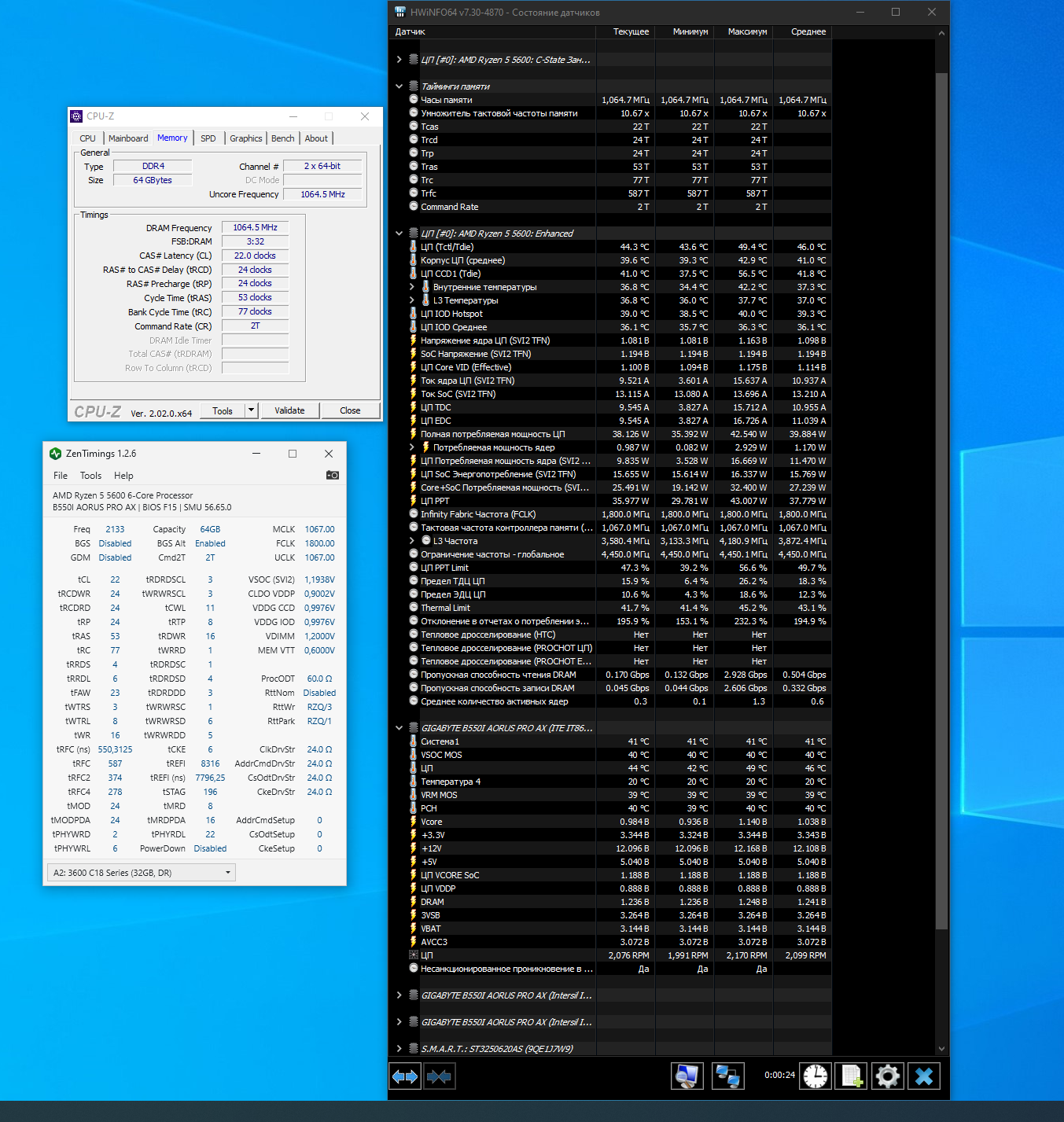Start logging with the sheet-plus icon
This screenshot has width=1064, height=1122.
(852, 1076)
